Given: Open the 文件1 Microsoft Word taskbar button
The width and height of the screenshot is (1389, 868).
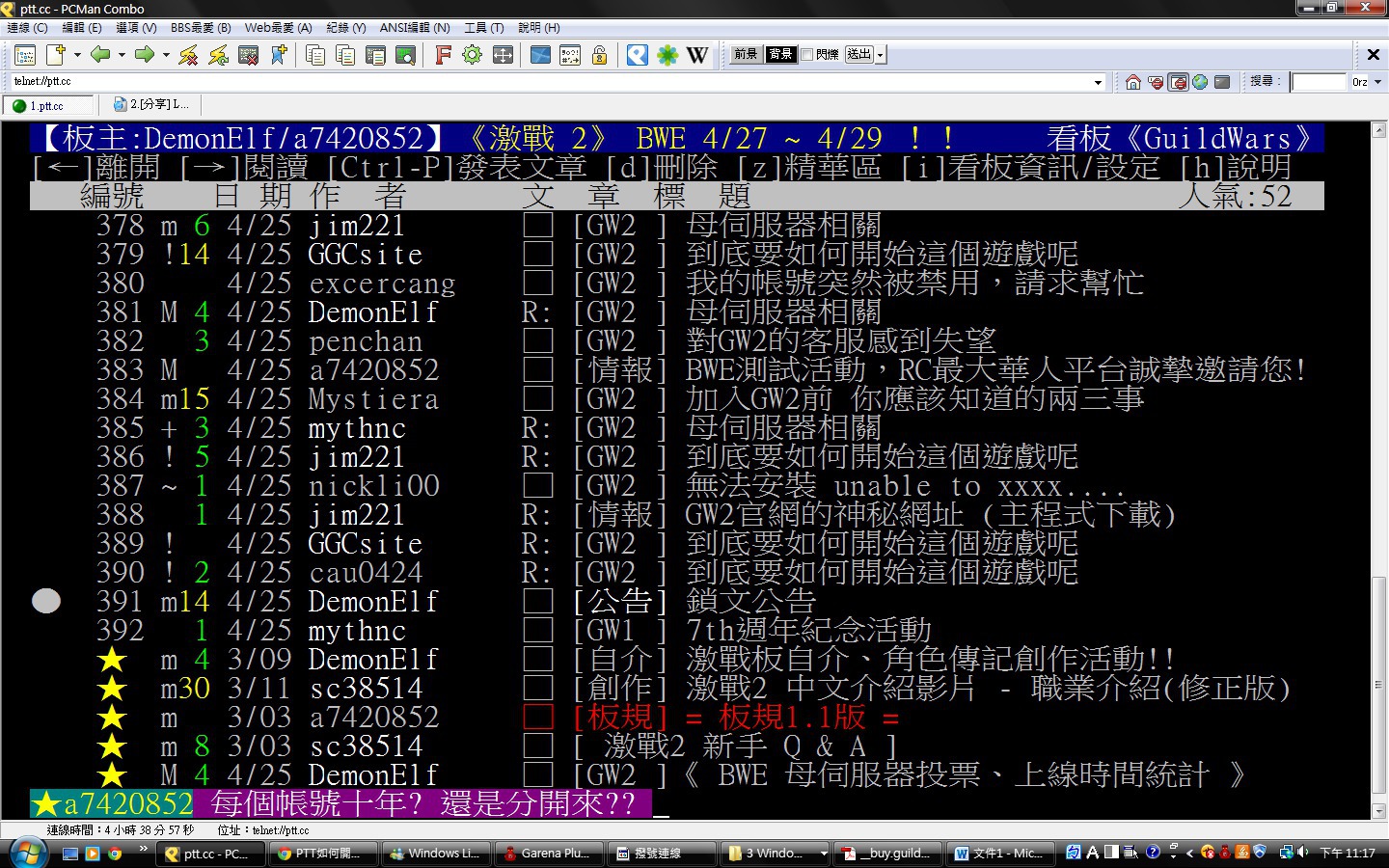Looking at the screenshot, I should (x=1000, y=854).
